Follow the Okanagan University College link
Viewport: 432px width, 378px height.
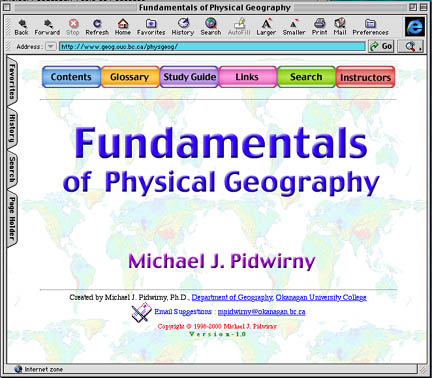(321, 297)
